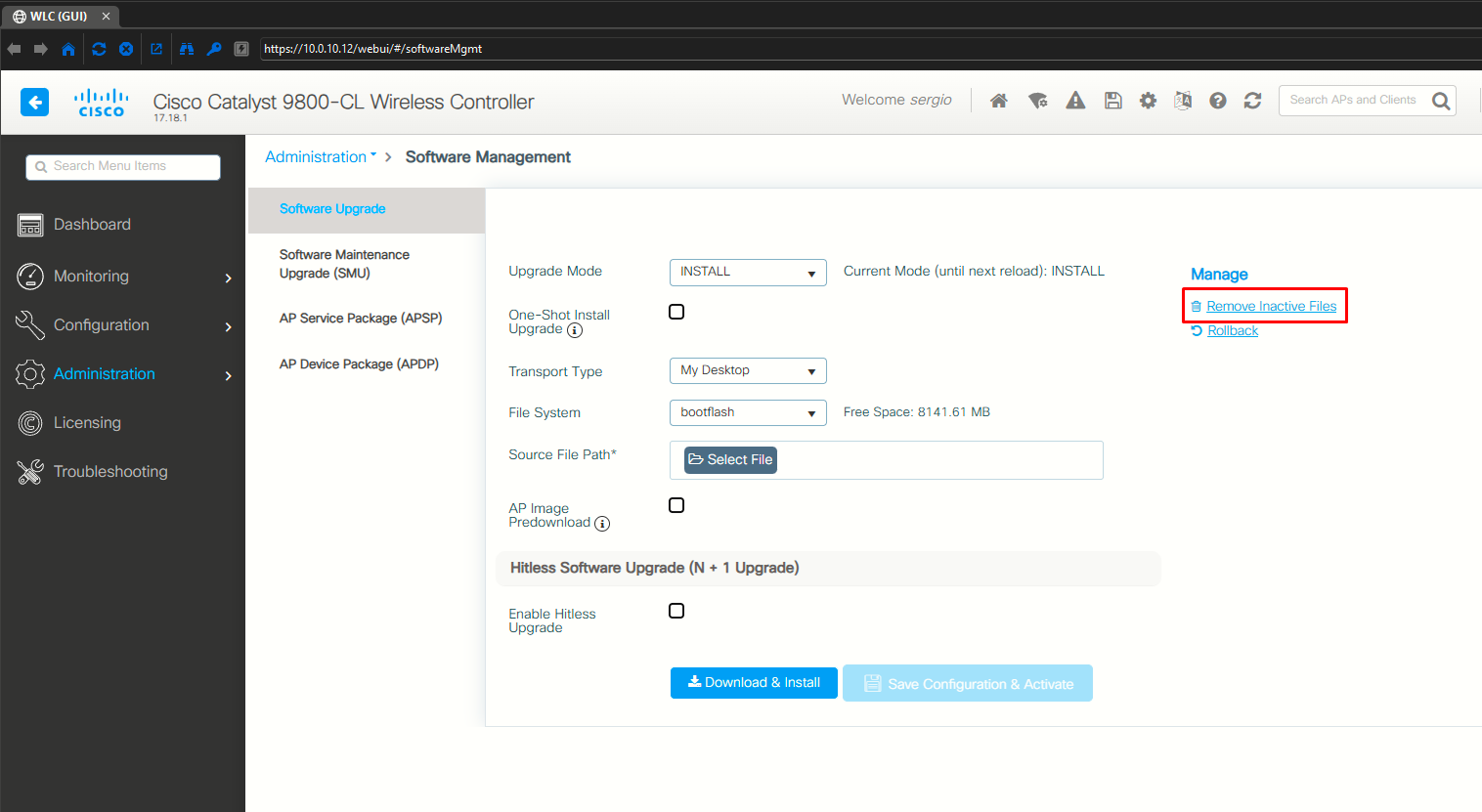Viewport: 1482px width, 812px height.
Task: Click the browser URL address bar
Action: (870, 49)
